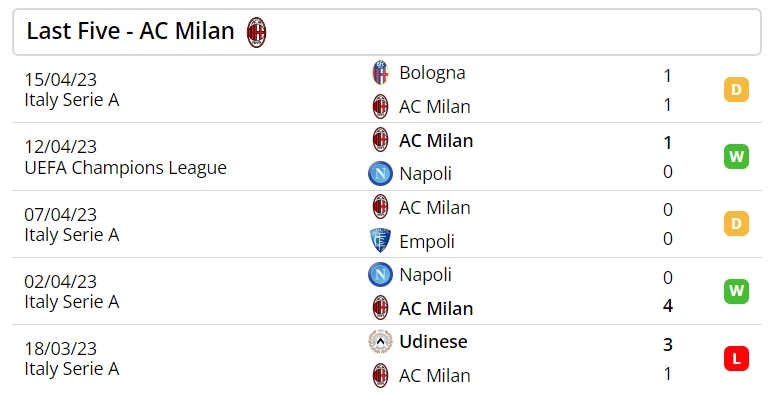Select the 15/04/23 match date

click(x=60, y=80)
